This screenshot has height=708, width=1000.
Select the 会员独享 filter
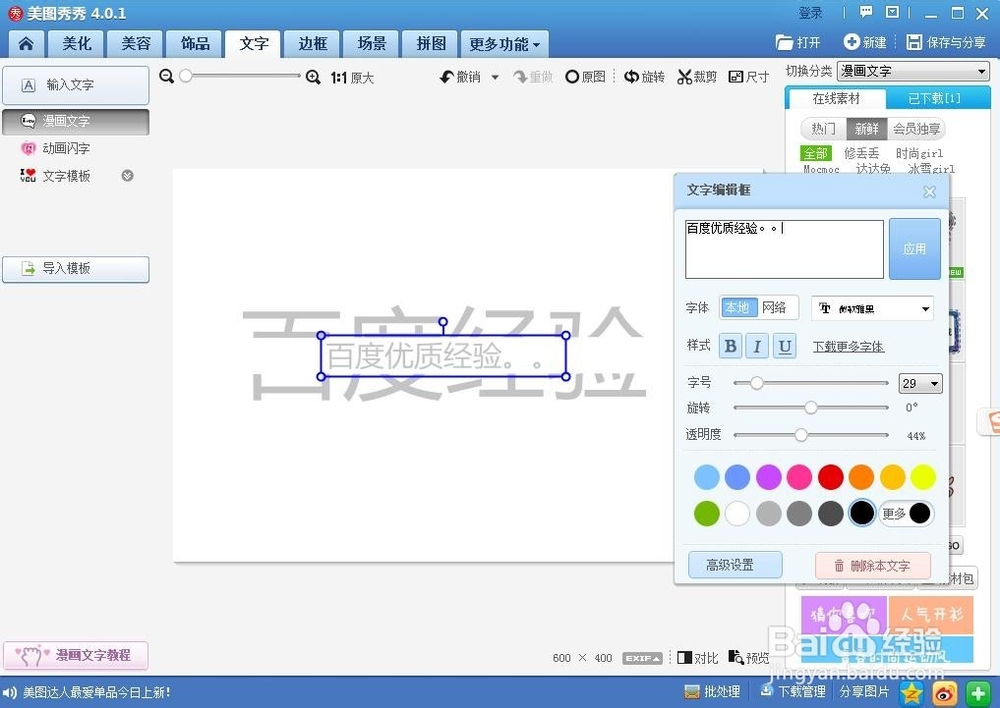pos(916,129)
